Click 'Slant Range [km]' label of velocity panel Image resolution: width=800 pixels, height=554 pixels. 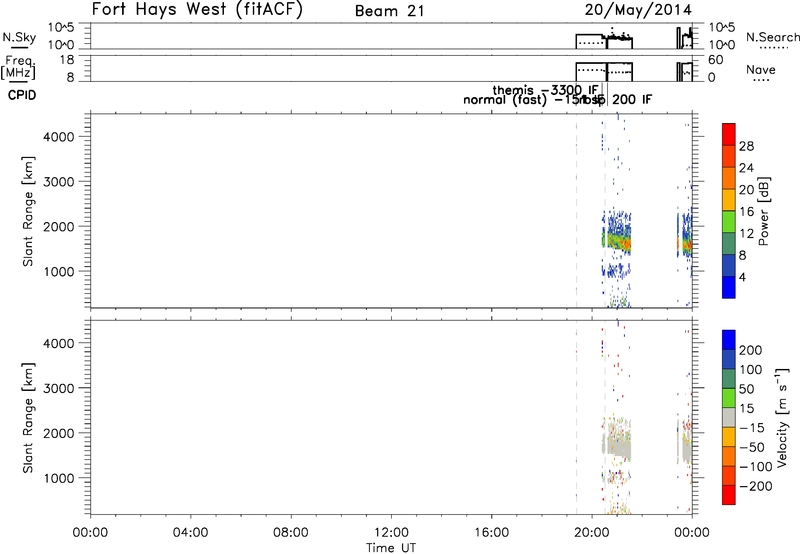click(x=28, y=418)
